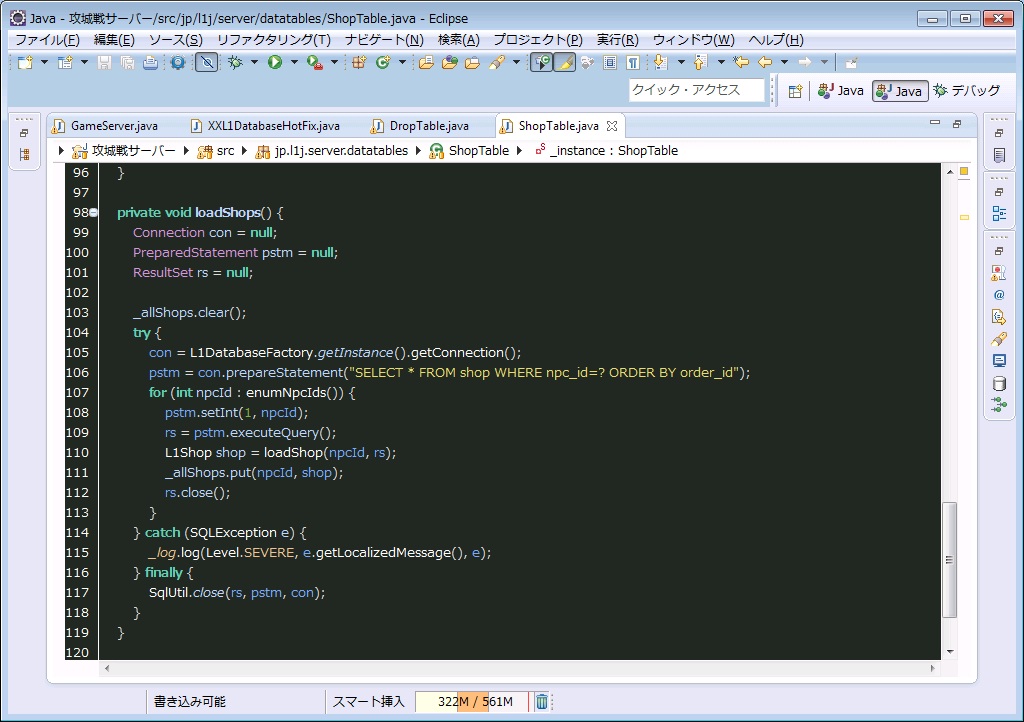1024x722 pixels.
Task: Open the Debug configurations dropdown arrow
Action: coord(254,63)
